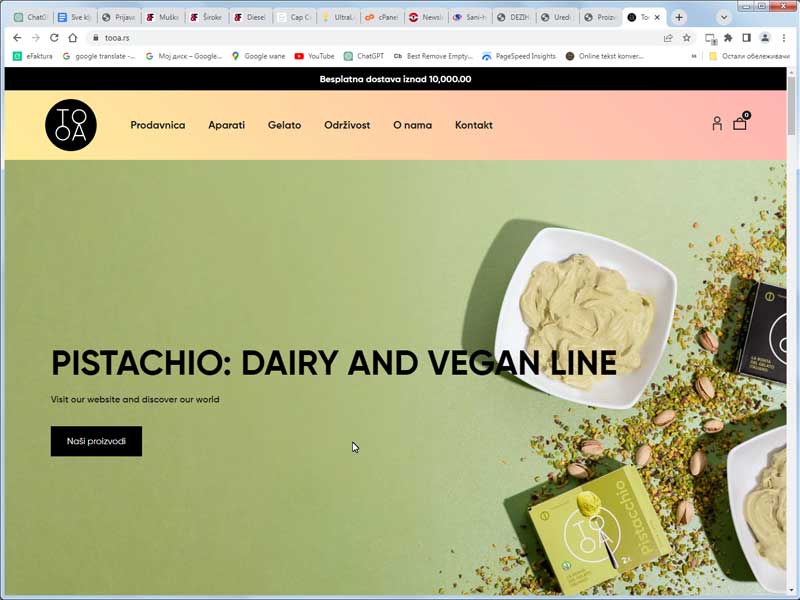800x600 pixels.
Task: Click the Naši proizvodi button
Action: click(96, 441)
